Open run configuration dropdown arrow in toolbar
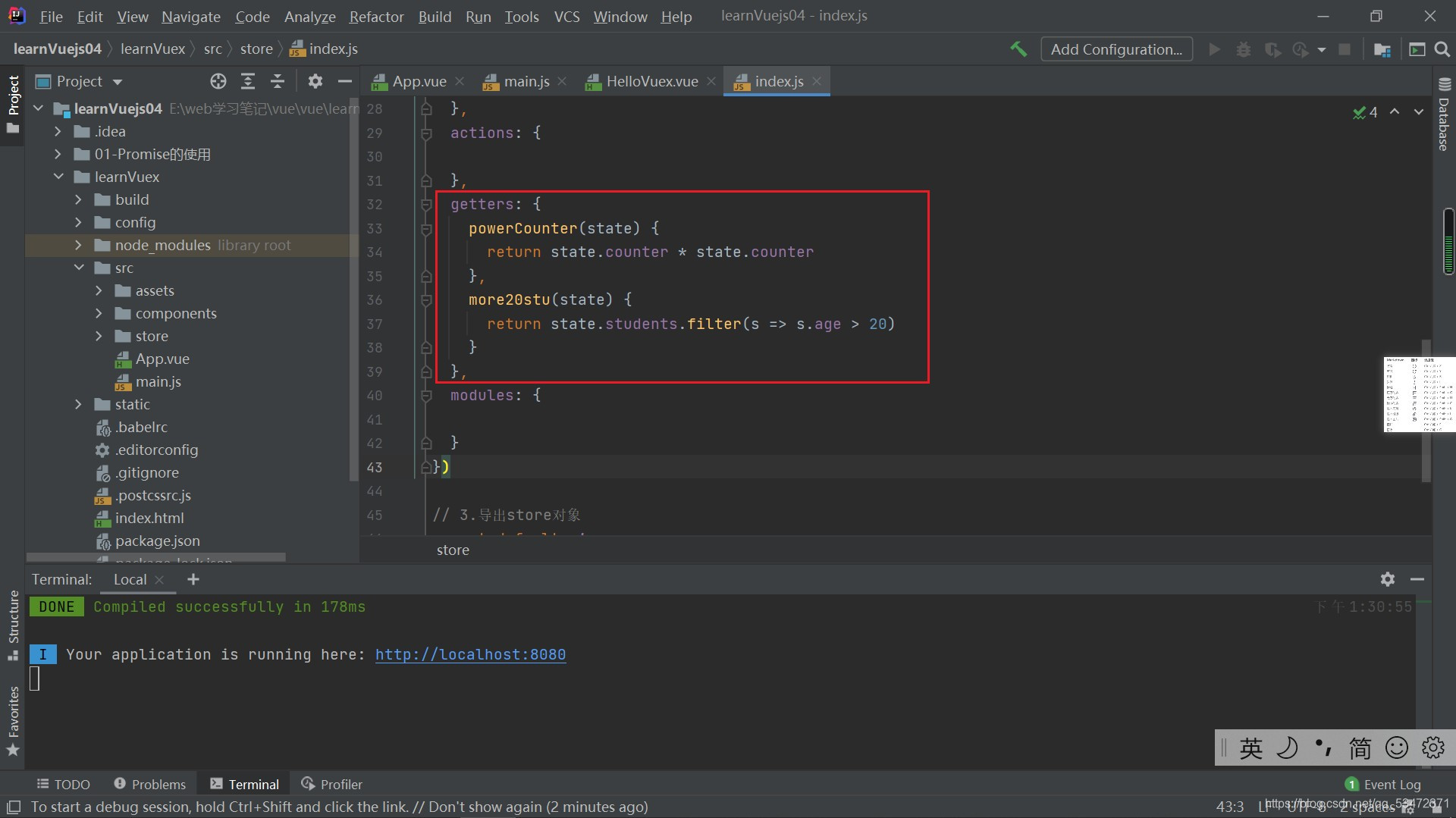 click(1322, 50)
